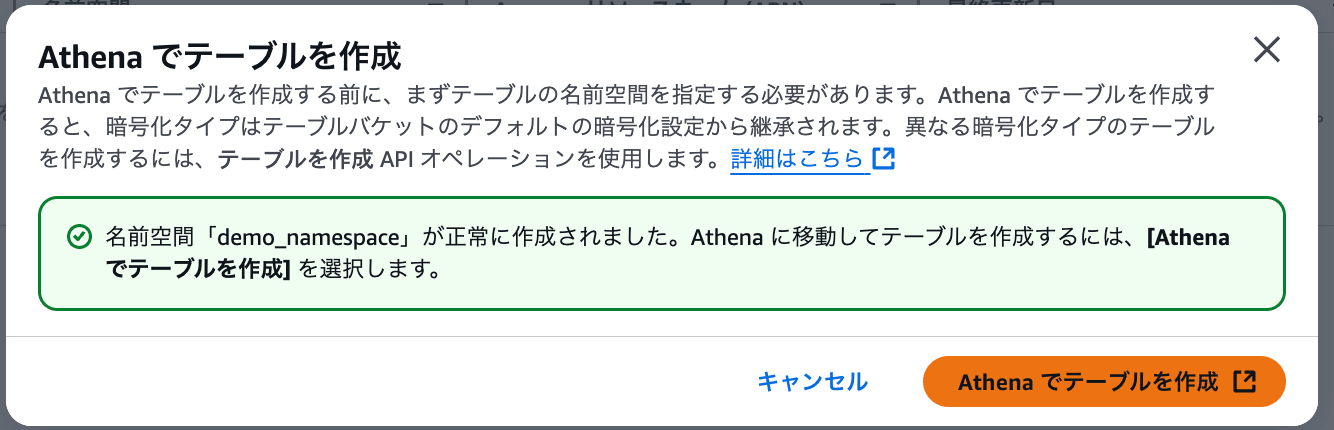This screenshot has width=1334, height=430.
Task: Click the green success alert box
Action: click(x=662, y=254)
